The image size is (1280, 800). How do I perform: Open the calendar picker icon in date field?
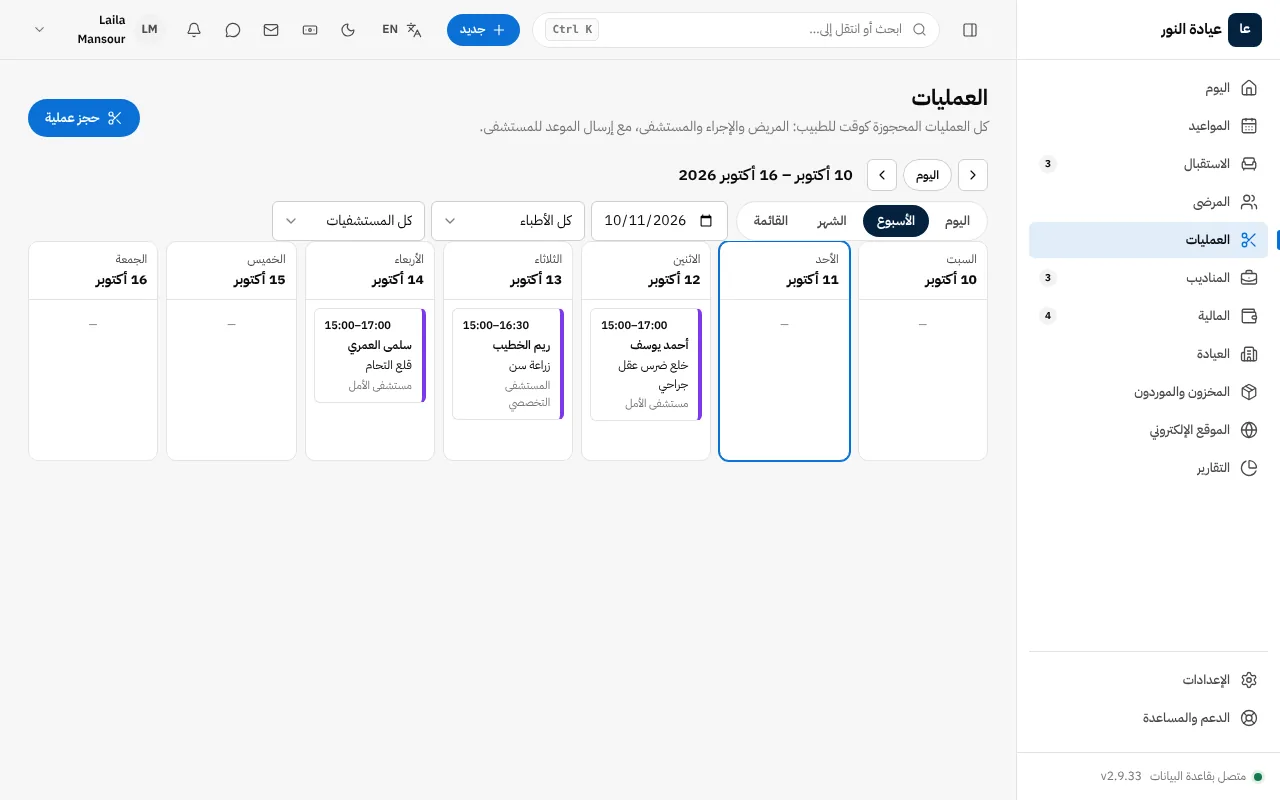coord(706,221)
